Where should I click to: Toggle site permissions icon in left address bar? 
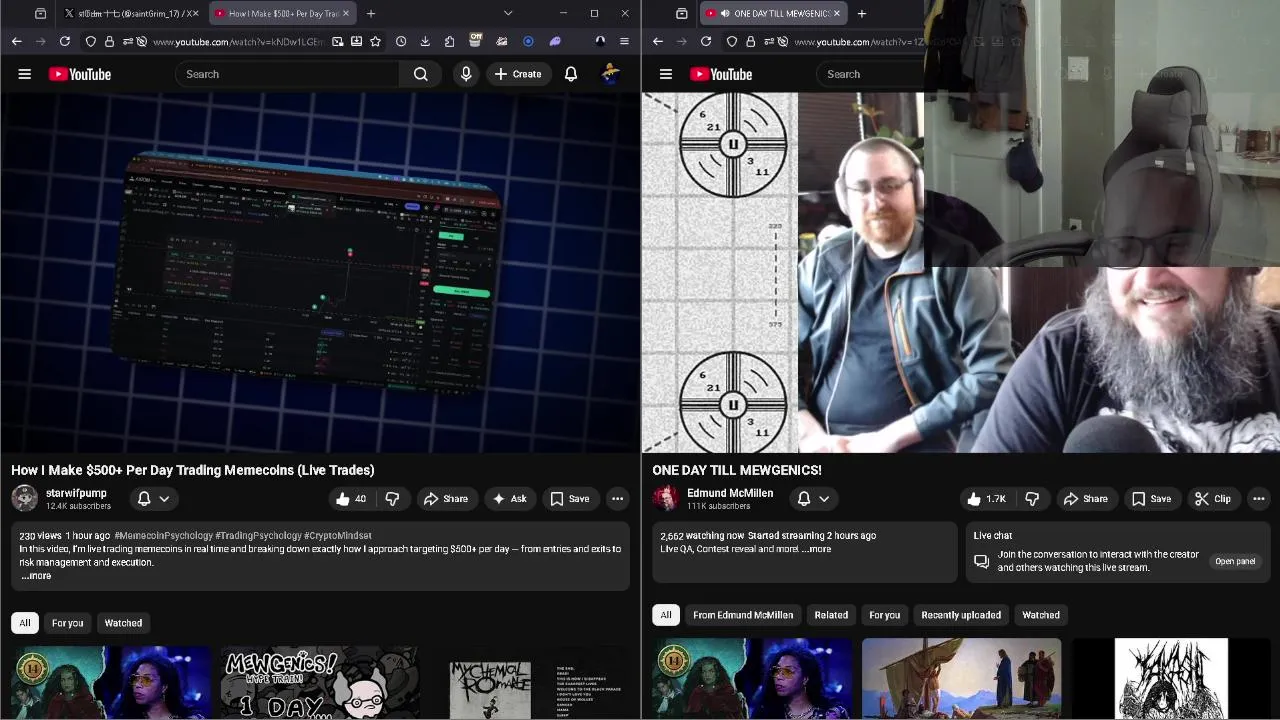click(x=127, y=41)
